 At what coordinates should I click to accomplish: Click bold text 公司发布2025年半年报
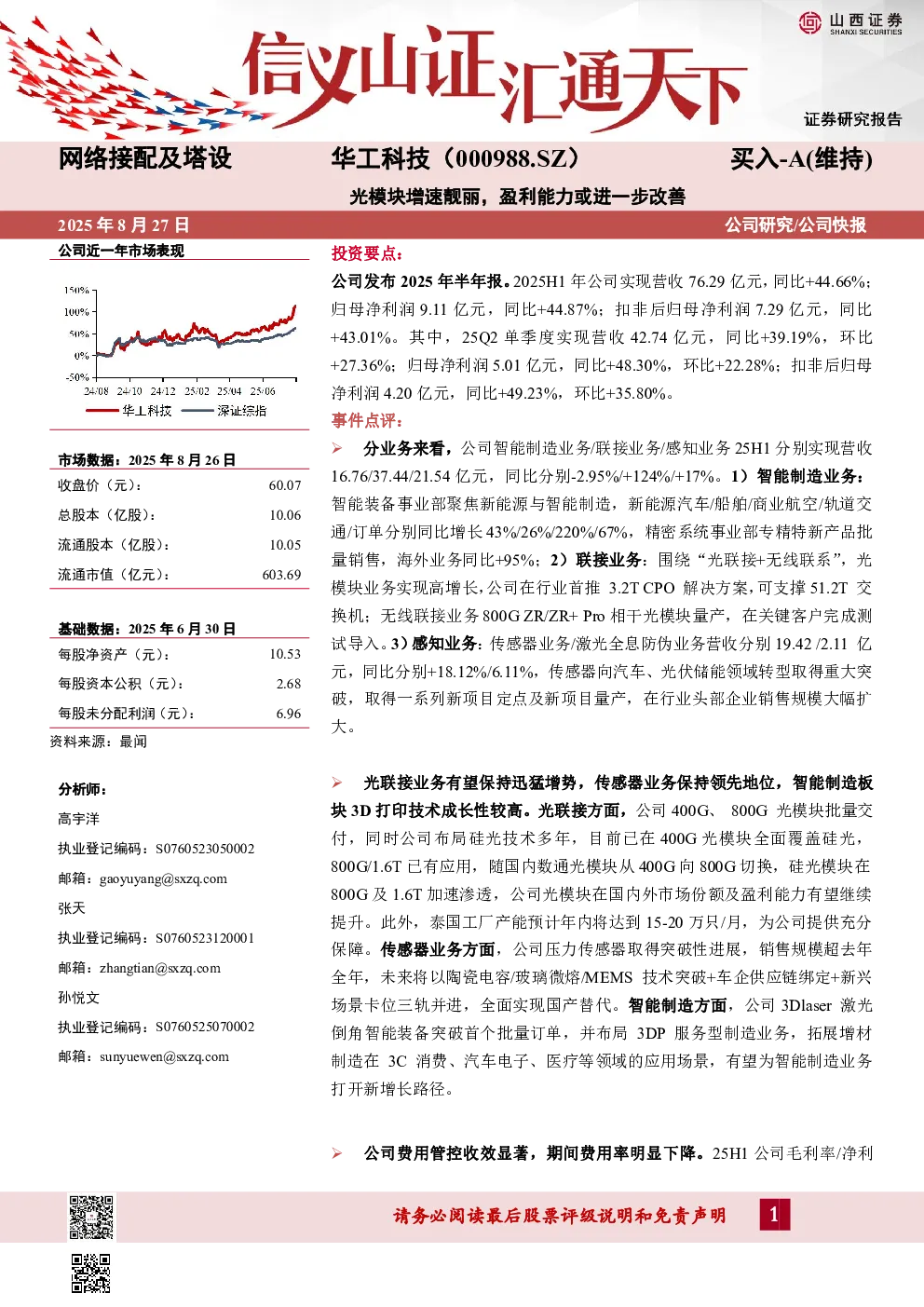[x=418, y=281]
